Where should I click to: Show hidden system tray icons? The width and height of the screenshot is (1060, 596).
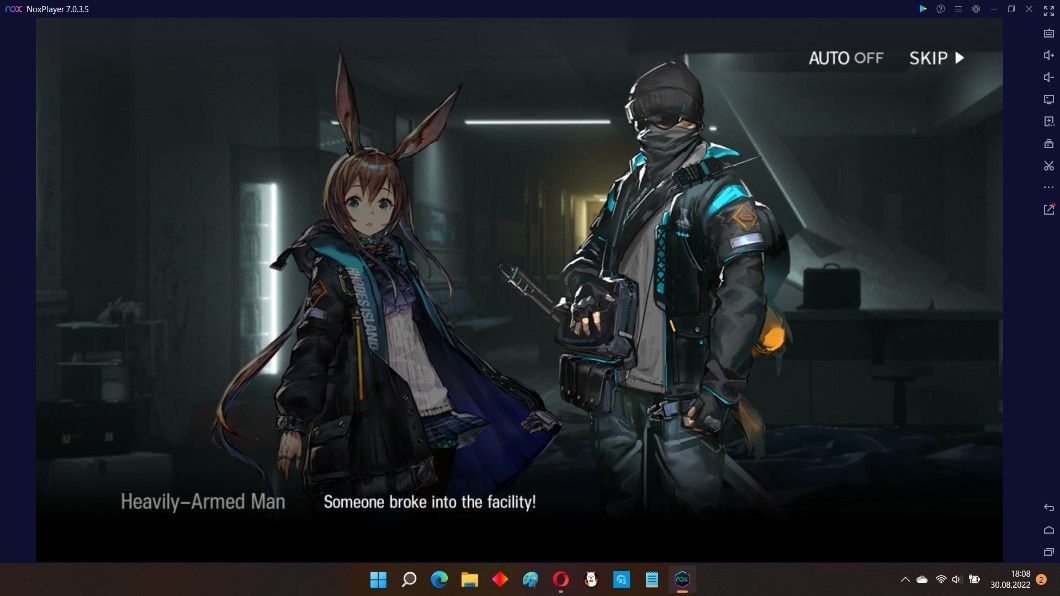point(905,579)
